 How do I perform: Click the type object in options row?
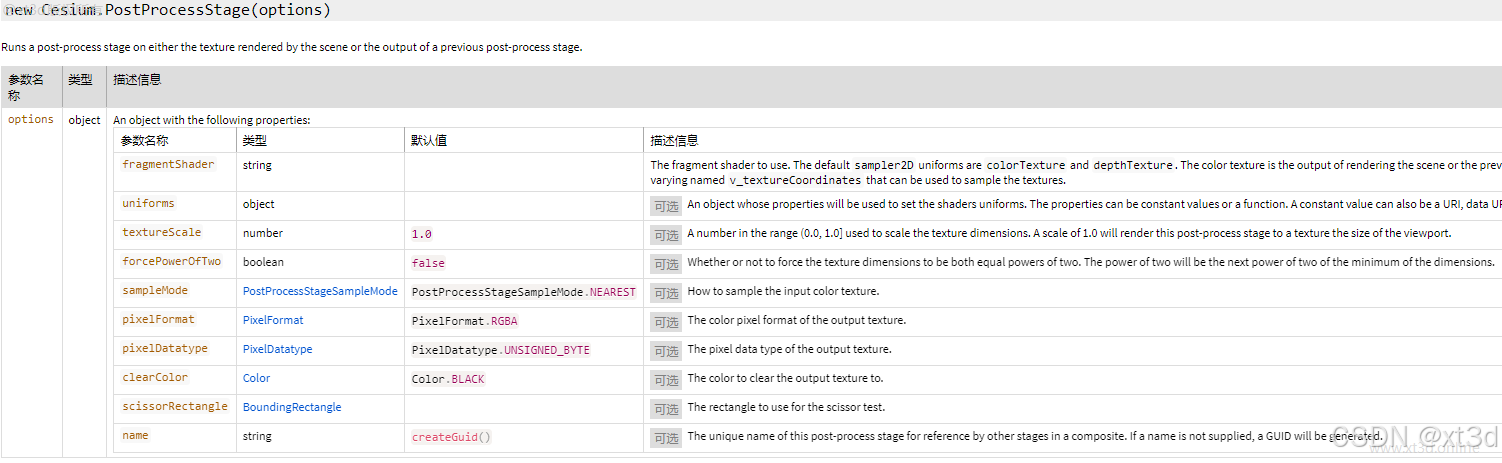(x=84, y=120)
